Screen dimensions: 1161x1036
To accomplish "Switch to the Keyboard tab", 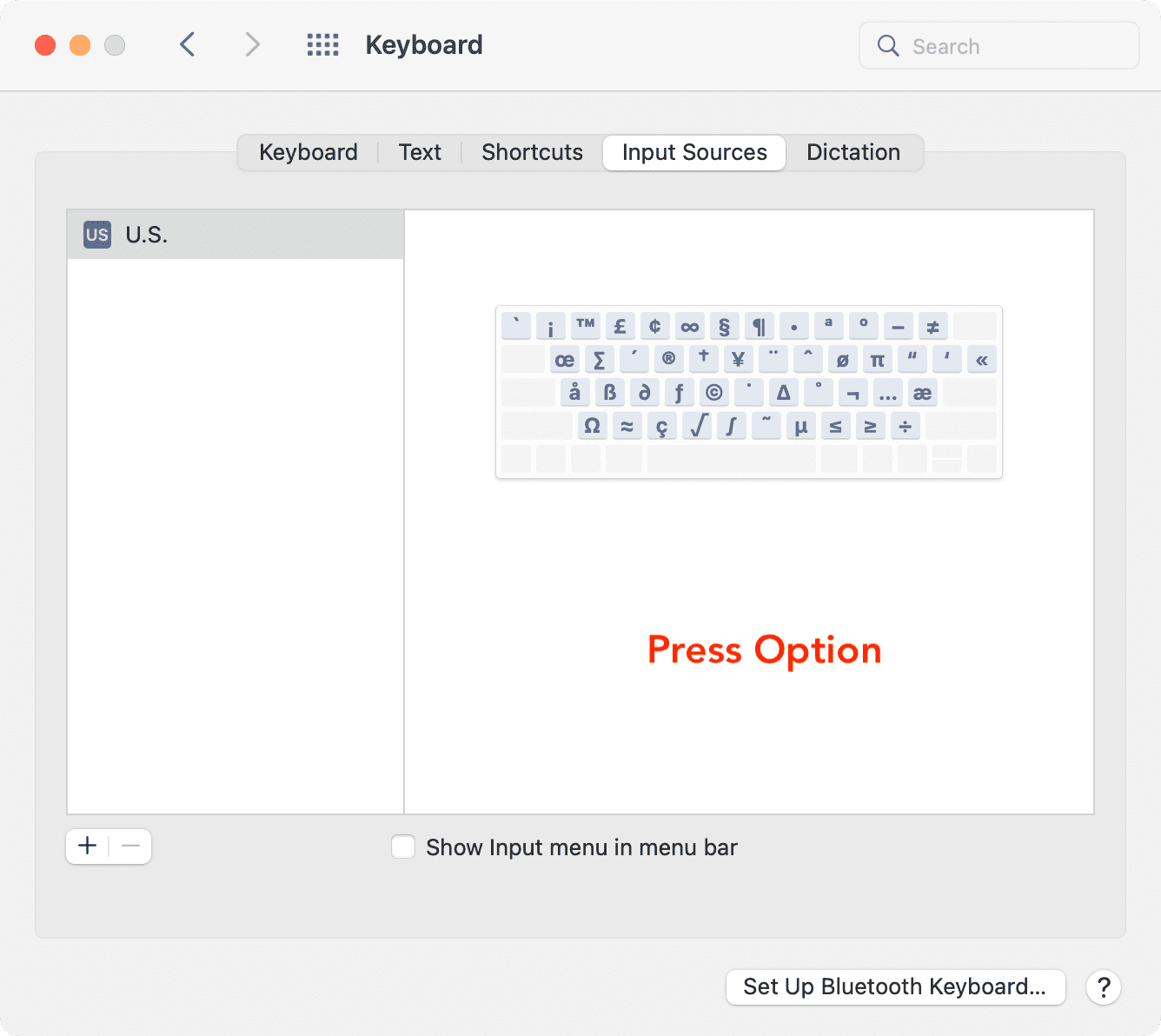I will [x=308, y=153].
